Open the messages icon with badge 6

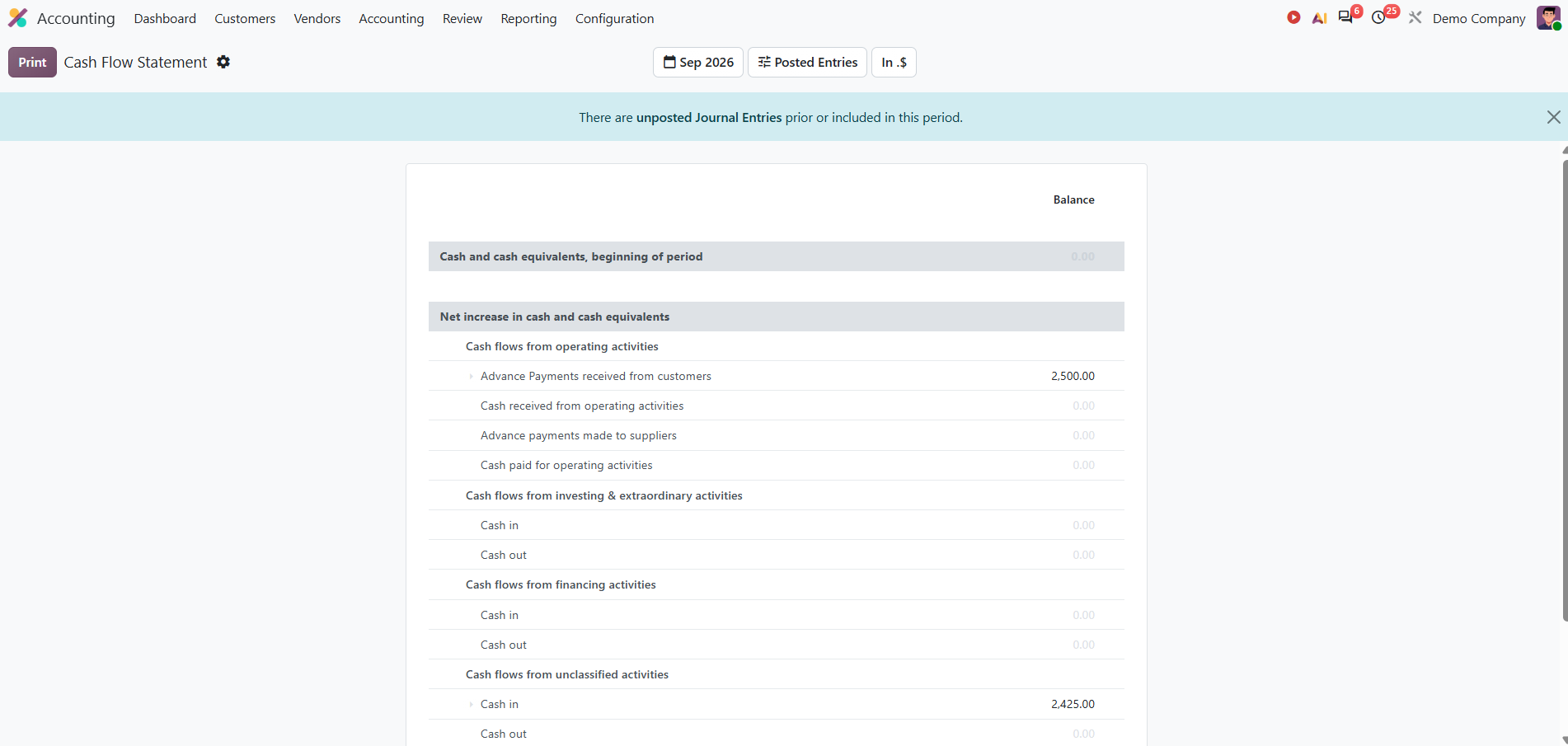tap(1346, 17)
